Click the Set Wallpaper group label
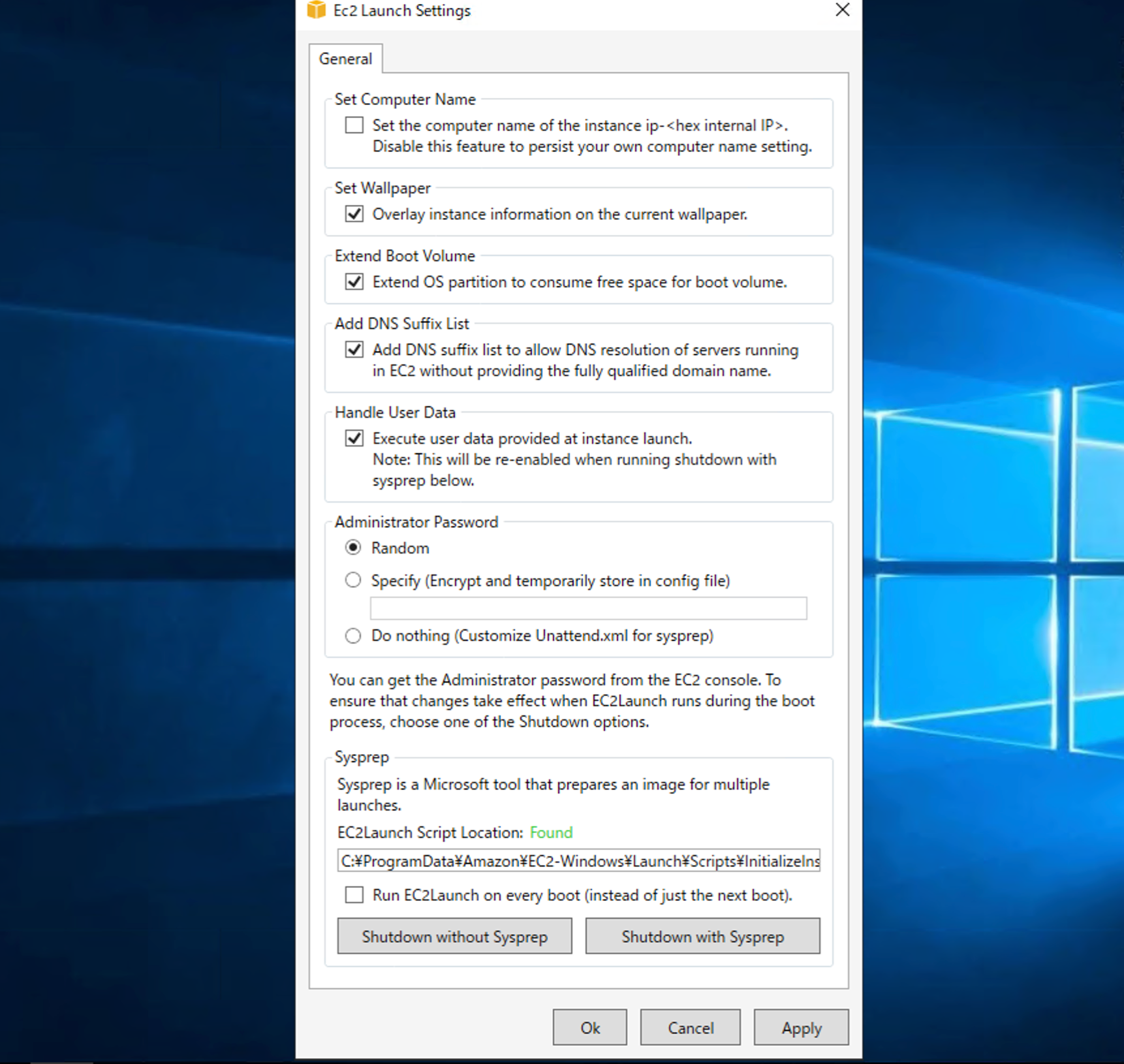This screenshot has height=1064, width=1124. [x=382, y=188]
